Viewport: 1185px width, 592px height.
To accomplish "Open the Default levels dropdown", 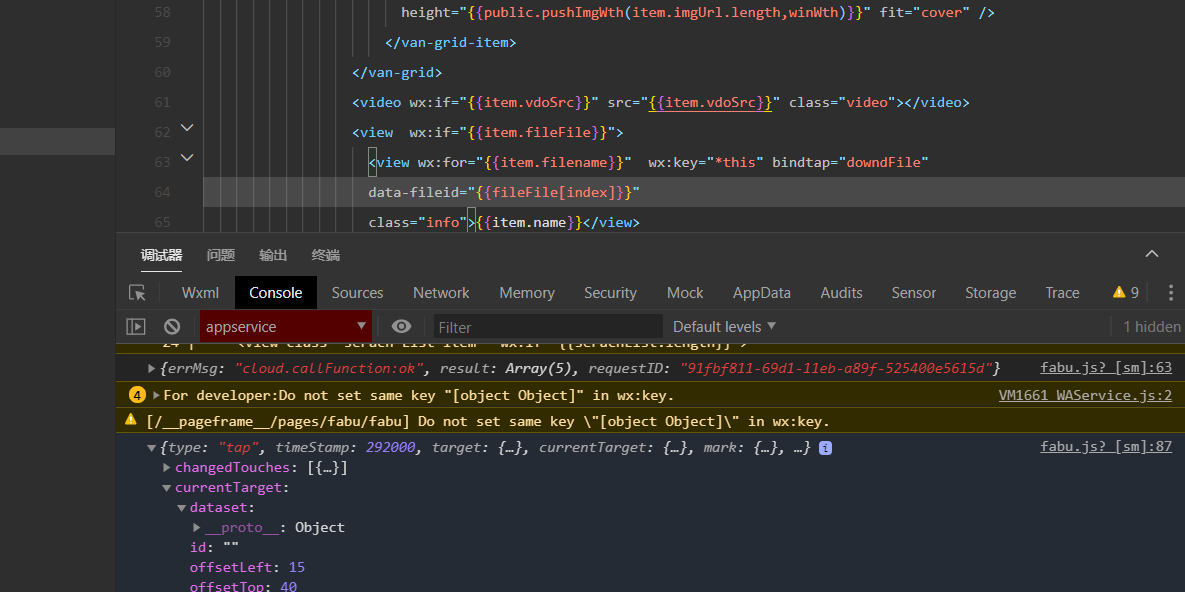I will tap(724, 327).
